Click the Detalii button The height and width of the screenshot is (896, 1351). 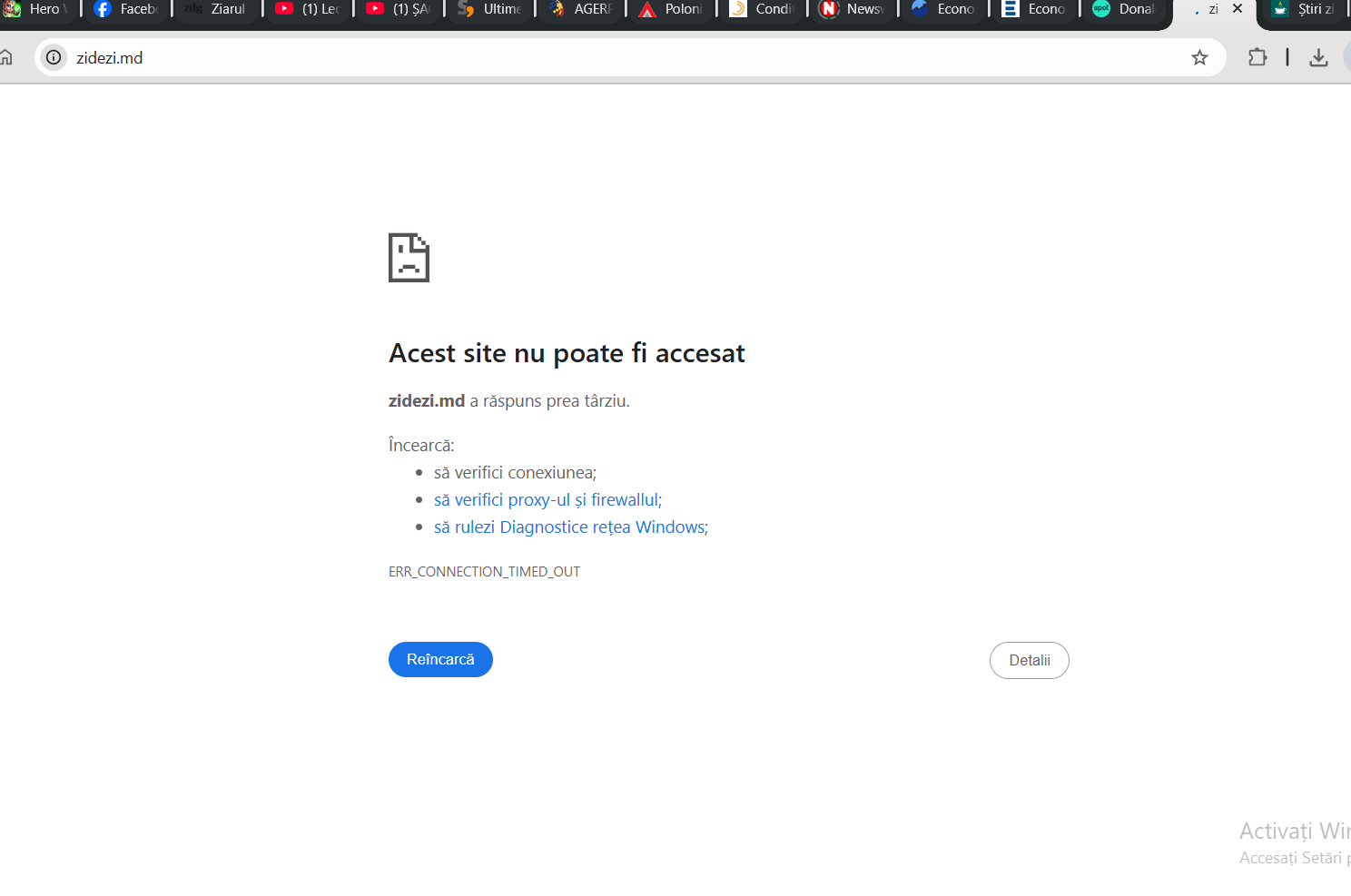[x=1029, y=660]
